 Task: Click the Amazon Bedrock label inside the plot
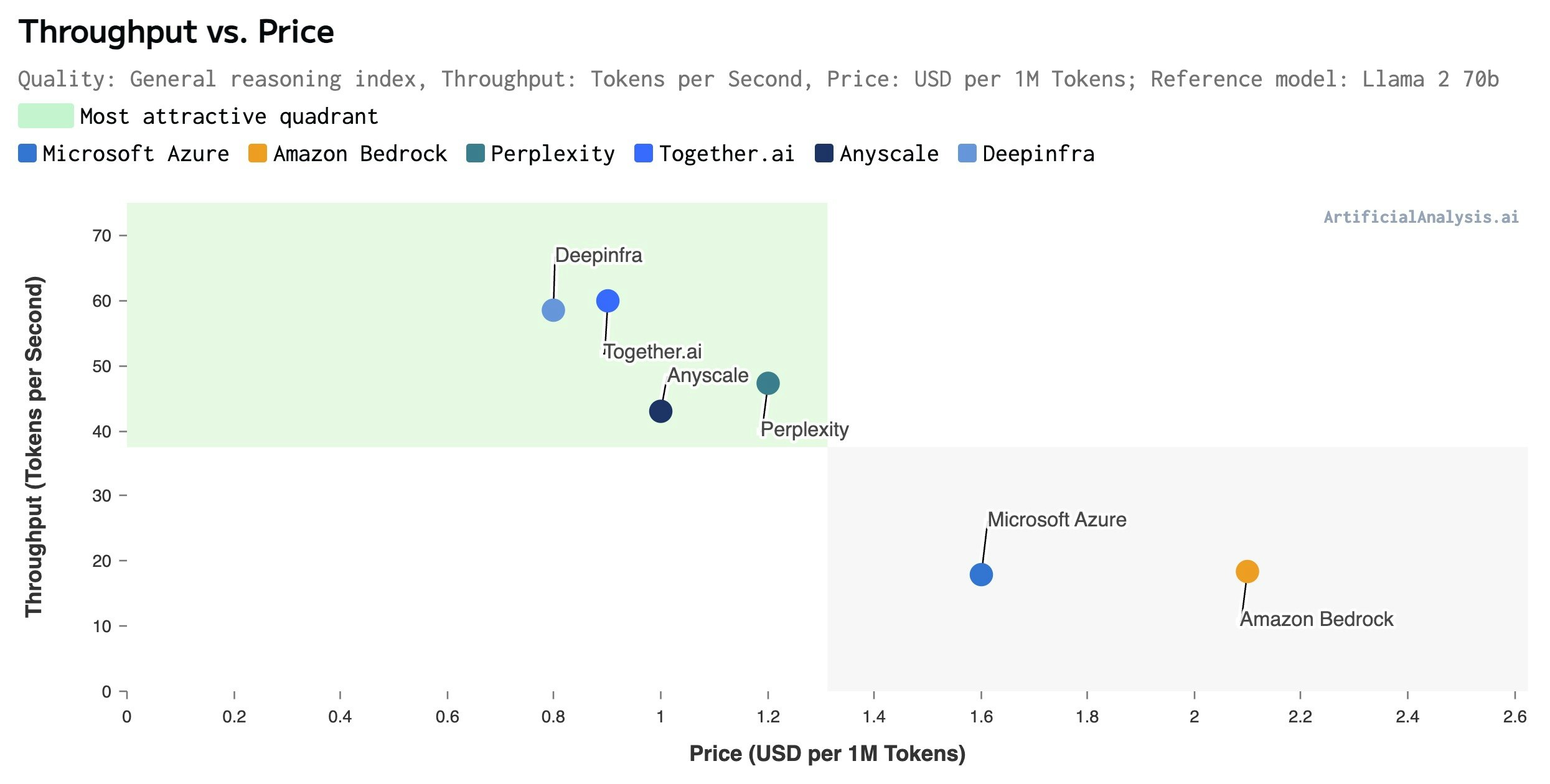(x=1316, y=619)
